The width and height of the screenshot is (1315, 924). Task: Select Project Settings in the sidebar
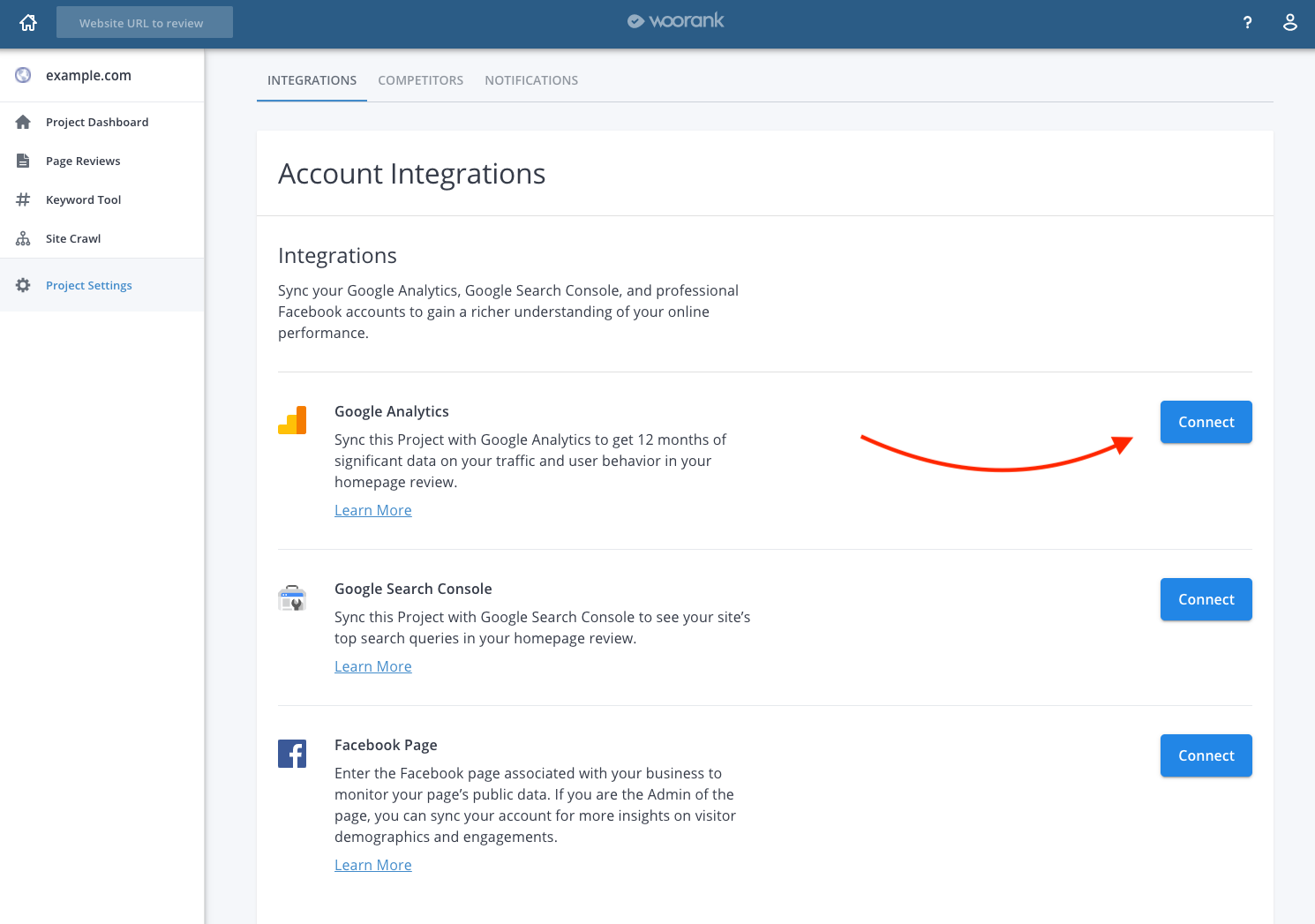click(x=102, y=285)
